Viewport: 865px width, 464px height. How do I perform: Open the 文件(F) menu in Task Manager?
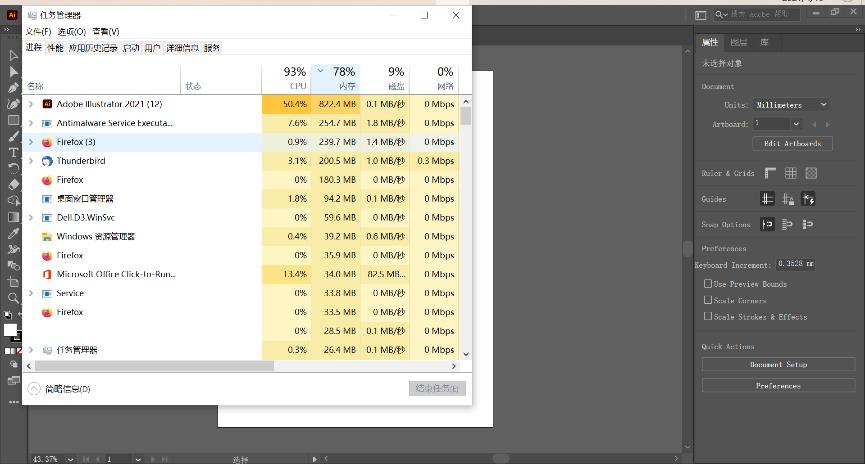(39, 31)
